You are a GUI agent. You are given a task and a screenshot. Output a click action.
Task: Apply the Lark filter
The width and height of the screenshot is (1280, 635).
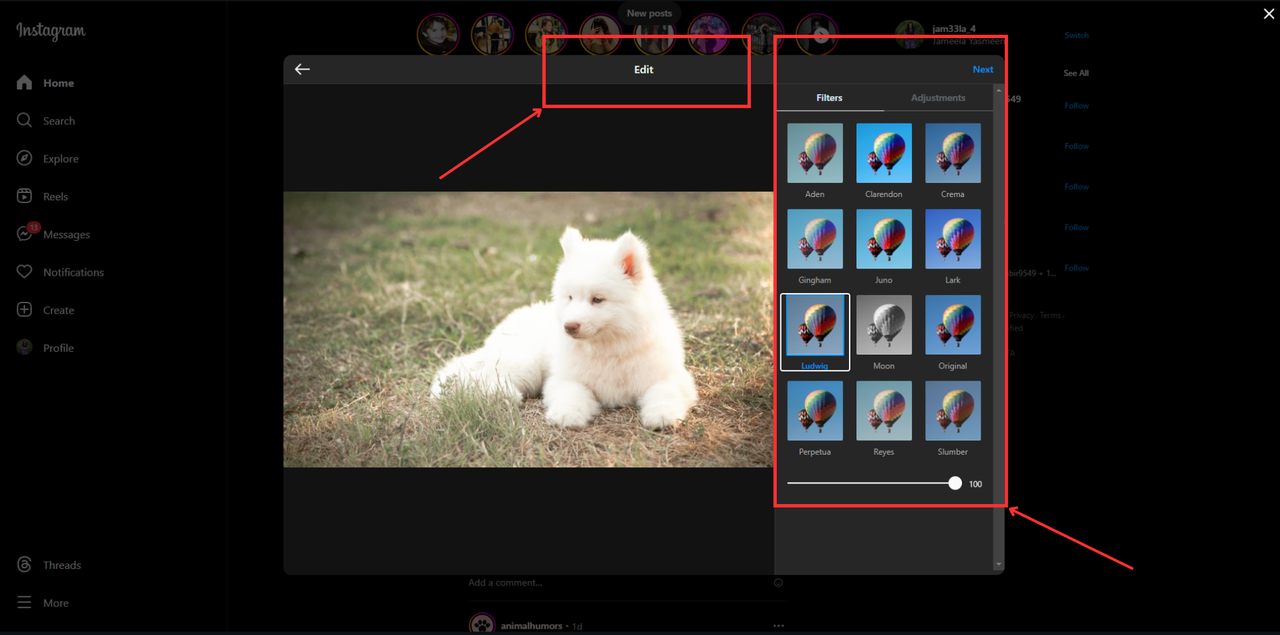point(953,239)
